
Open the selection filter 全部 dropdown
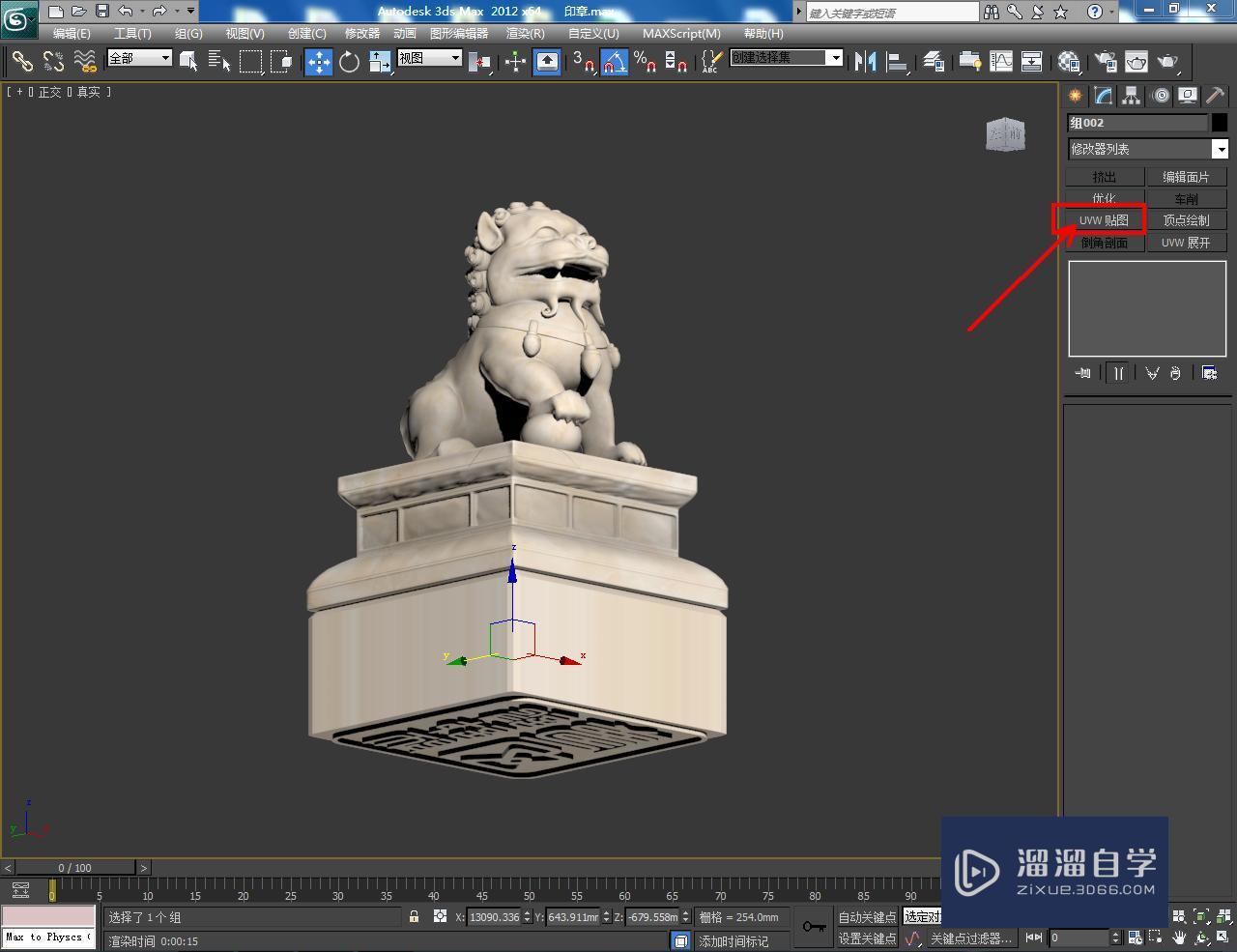tap(139, 58)
